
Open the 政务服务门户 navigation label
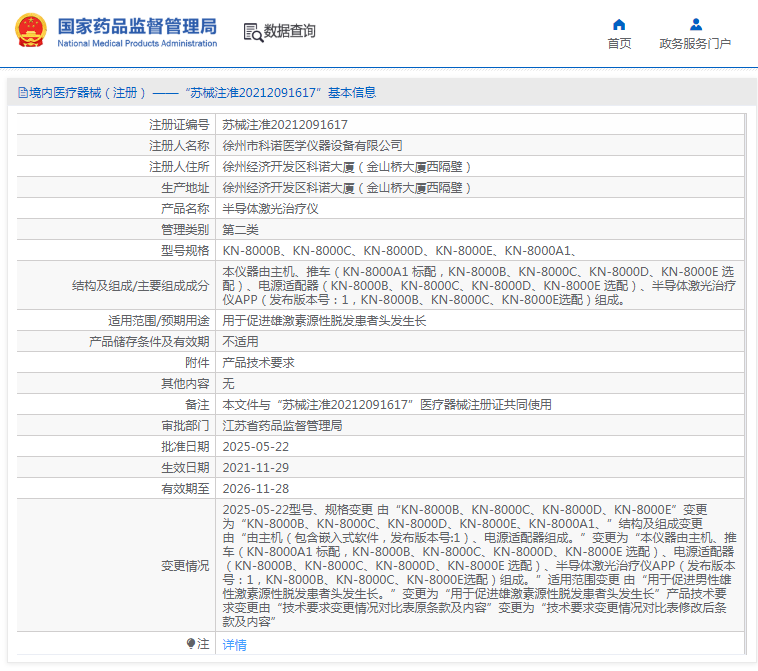click(x=695, y=44)
